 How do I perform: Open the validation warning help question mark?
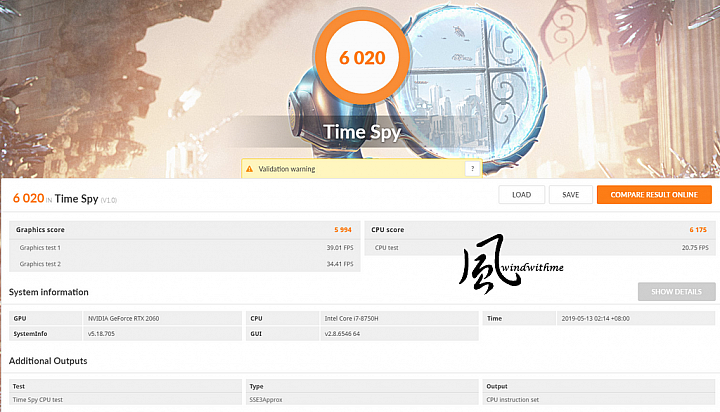tap(472, 169)
